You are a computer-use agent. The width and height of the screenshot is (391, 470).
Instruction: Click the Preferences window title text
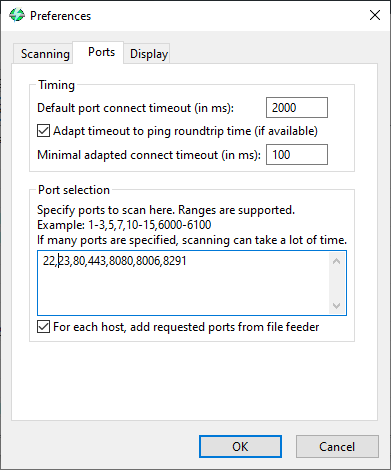pos(60,16)
